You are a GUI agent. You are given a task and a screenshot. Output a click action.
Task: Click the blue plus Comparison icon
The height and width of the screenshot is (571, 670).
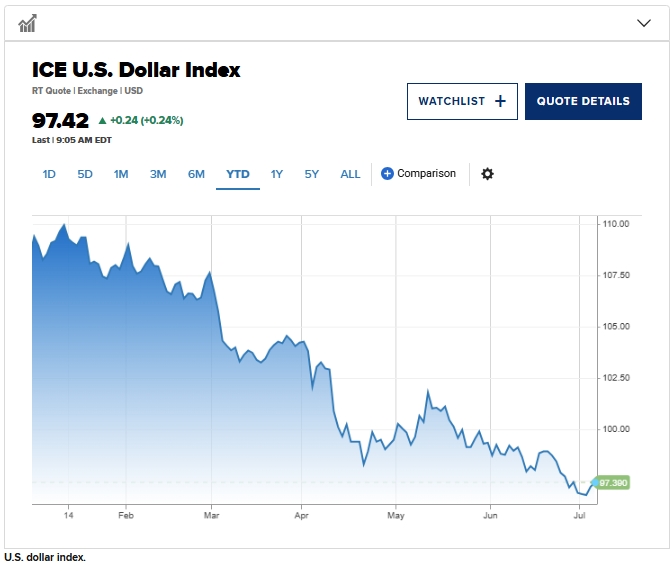point(388,174)
